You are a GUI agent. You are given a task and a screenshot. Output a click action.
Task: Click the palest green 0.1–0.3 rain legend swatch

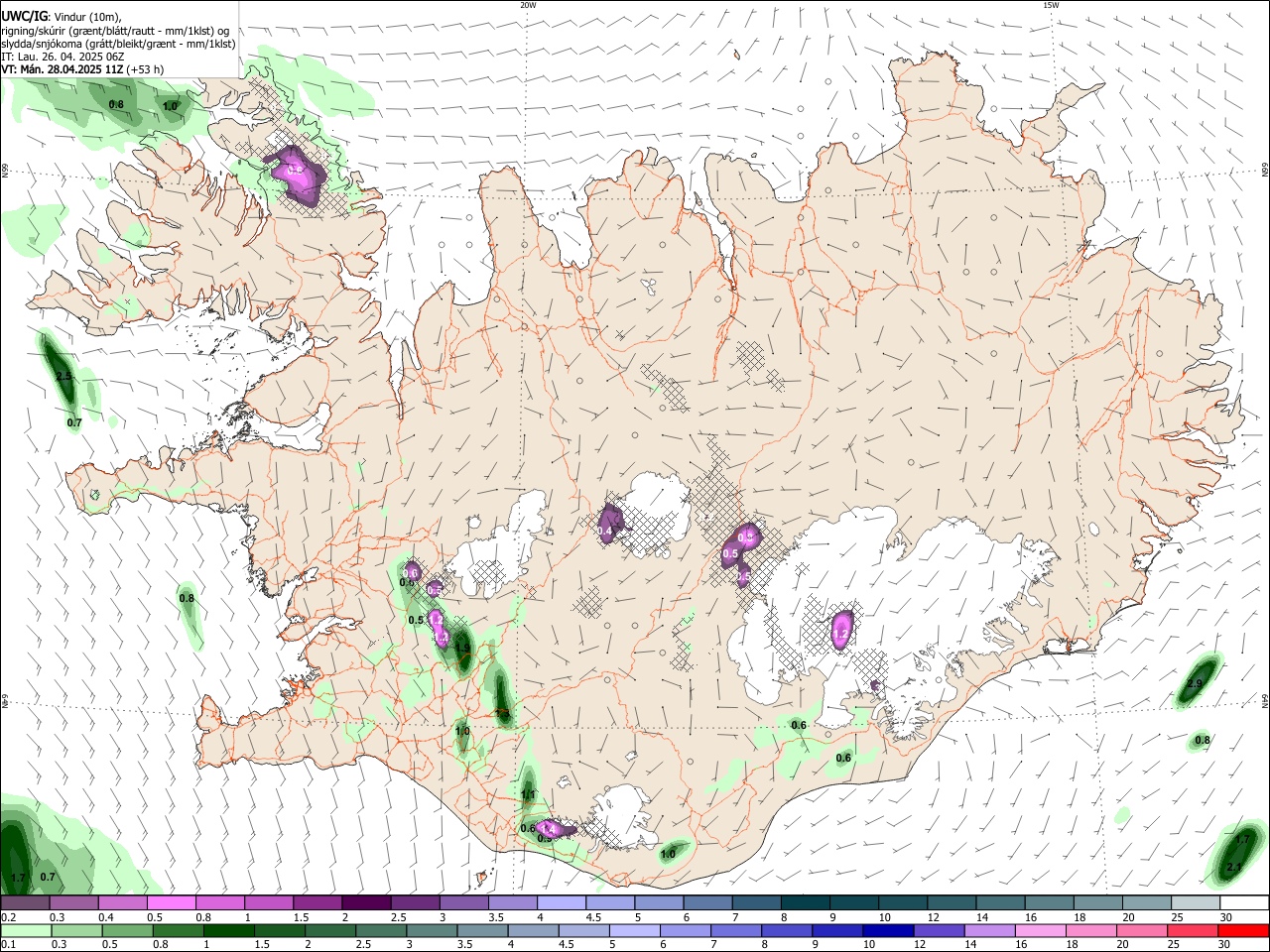pos(27,930)
